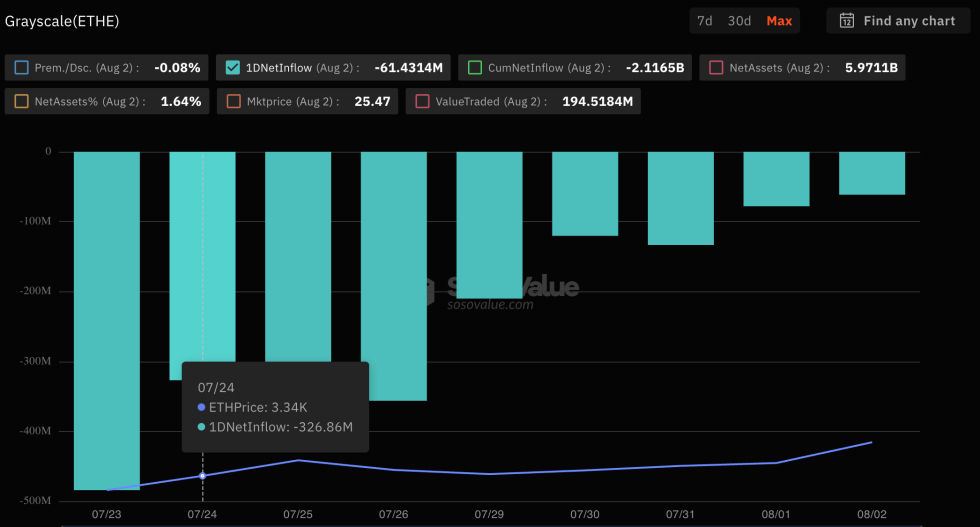
Task: Click the 07/29 x-axis date label
Action: tap(489, 514)
